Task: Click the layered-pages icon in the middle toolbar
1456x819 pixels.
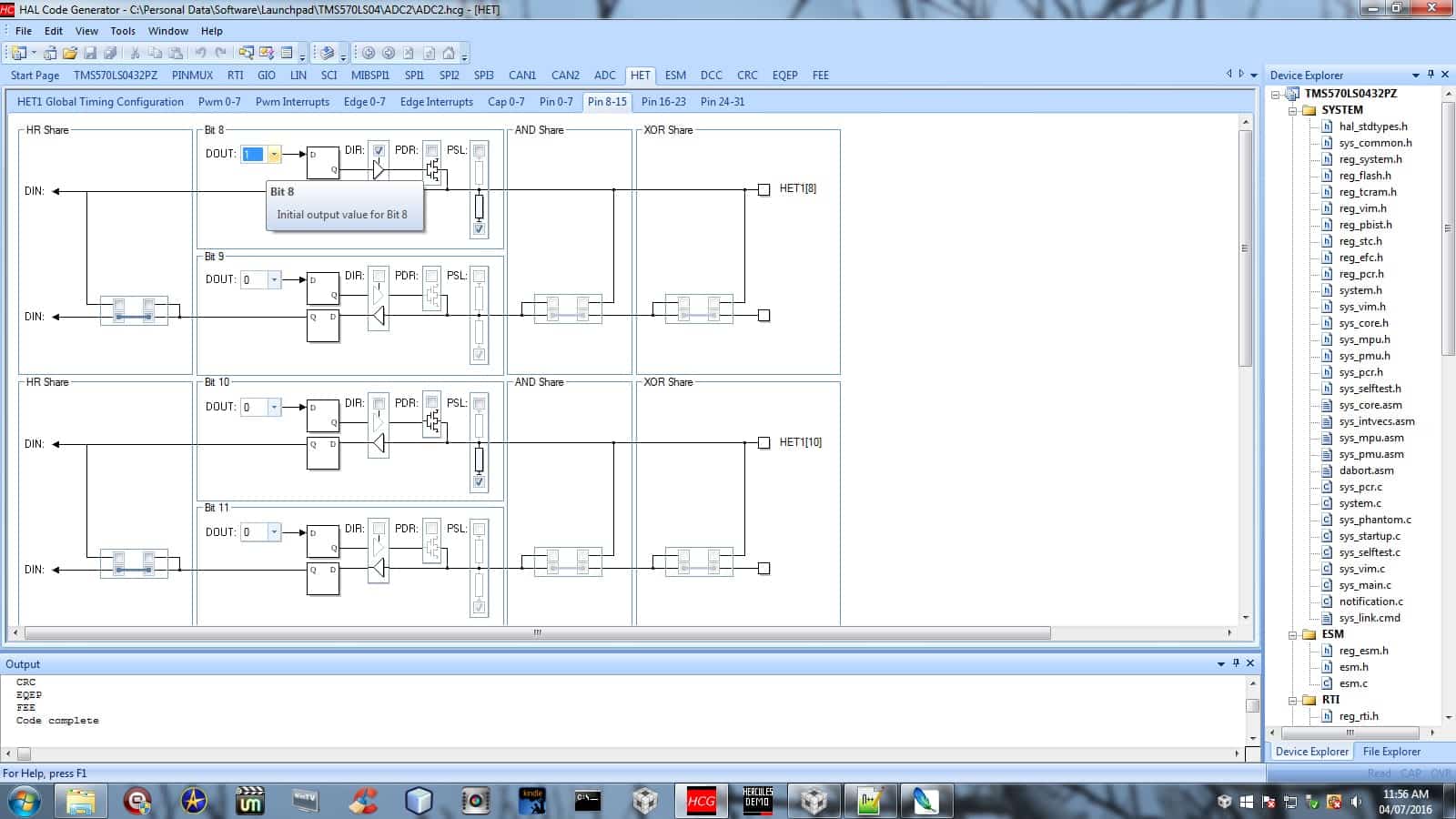Action: click(328, 53)
